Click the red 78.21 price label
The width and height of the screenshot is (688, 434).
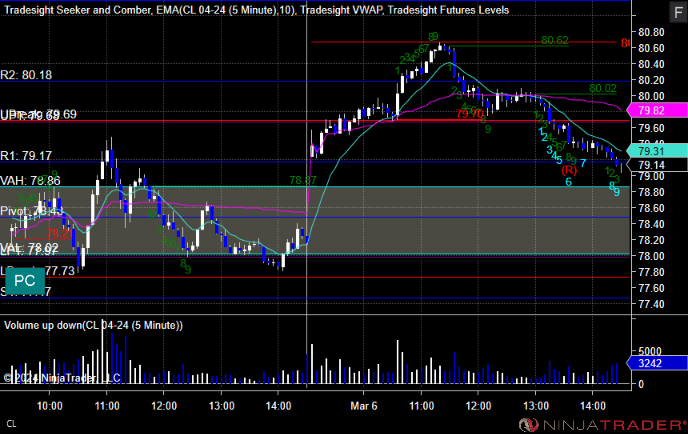60,233
